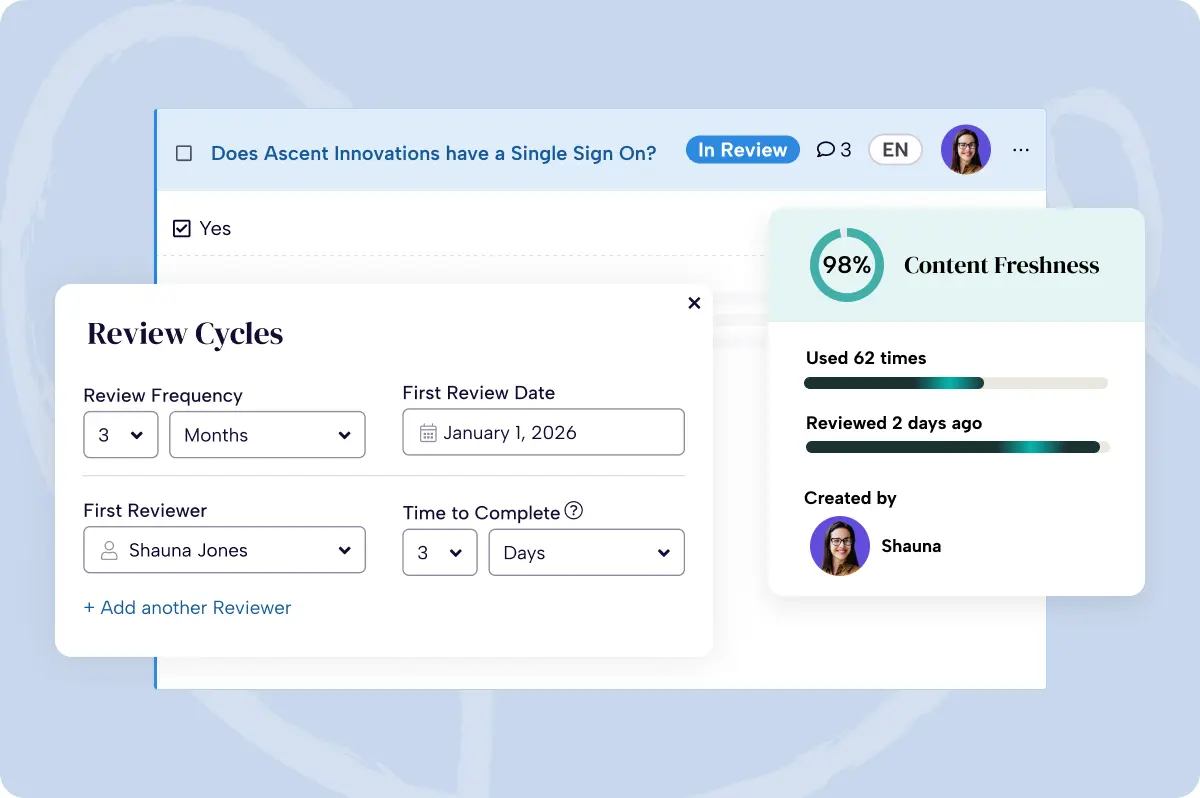Select the question row checkbox
Viewport: 1200px width, 798px height.
click(x=184, y=153)
